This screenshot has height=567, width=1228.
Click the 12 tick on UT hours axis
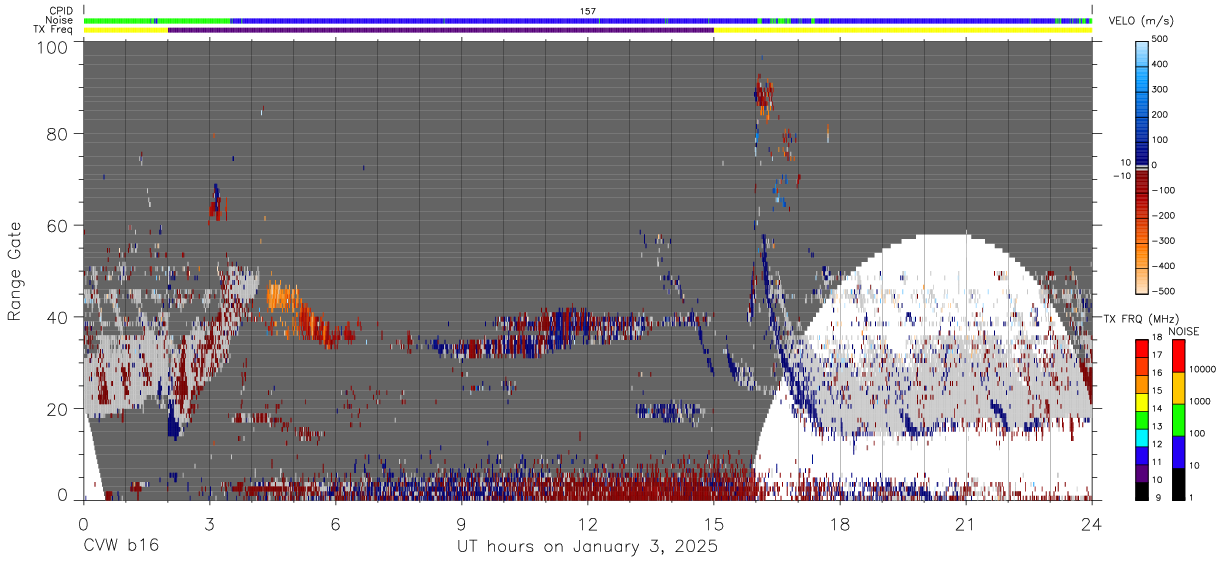(x=588, y=523)
